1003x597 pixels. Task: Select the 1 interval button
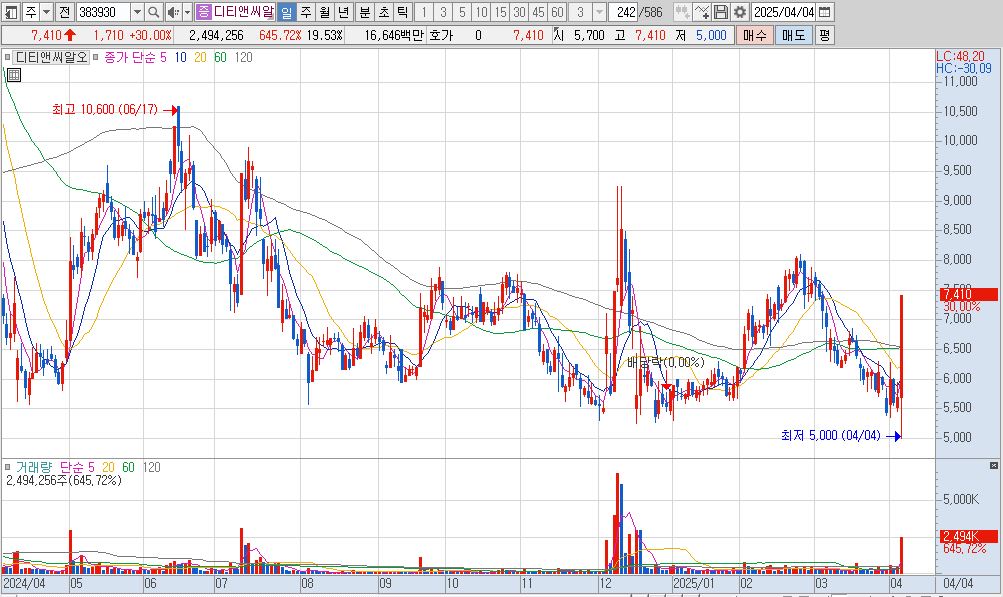(423, 12)
